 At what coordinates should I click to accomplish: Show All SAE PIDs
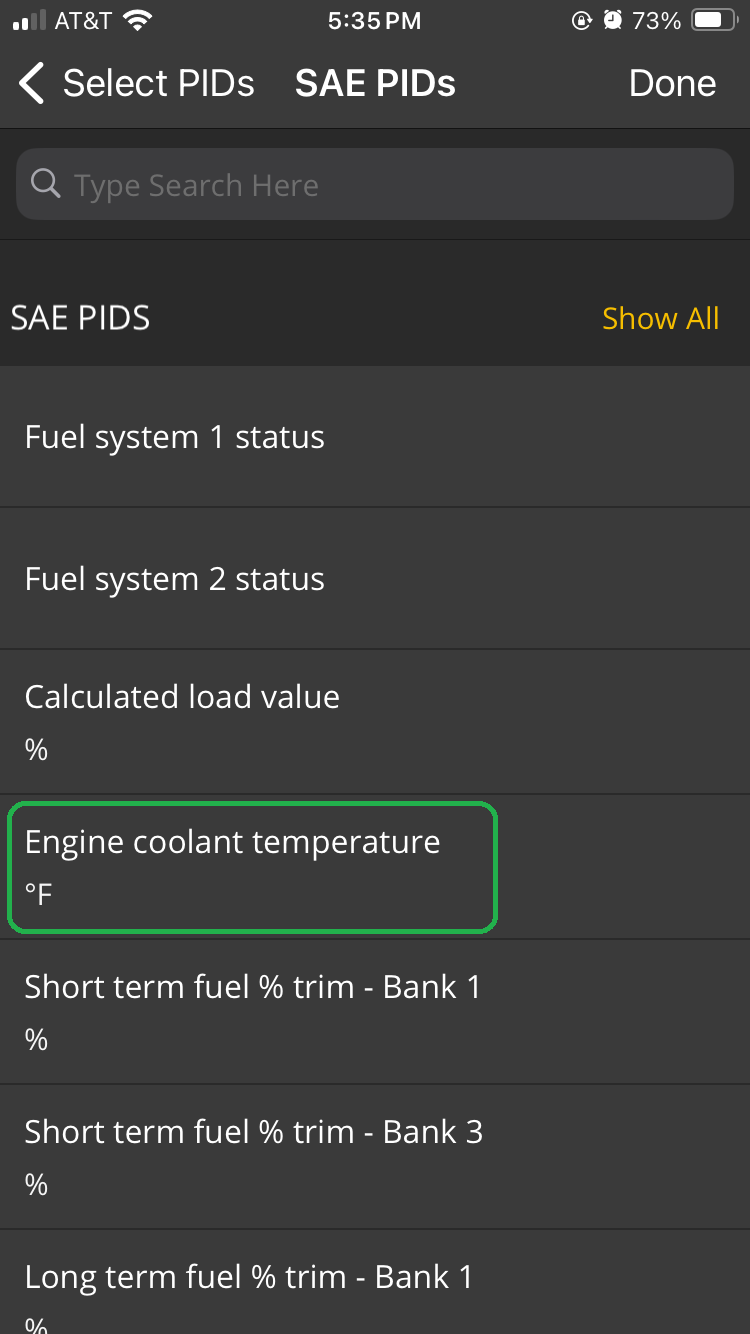click(x=661, y=318)
